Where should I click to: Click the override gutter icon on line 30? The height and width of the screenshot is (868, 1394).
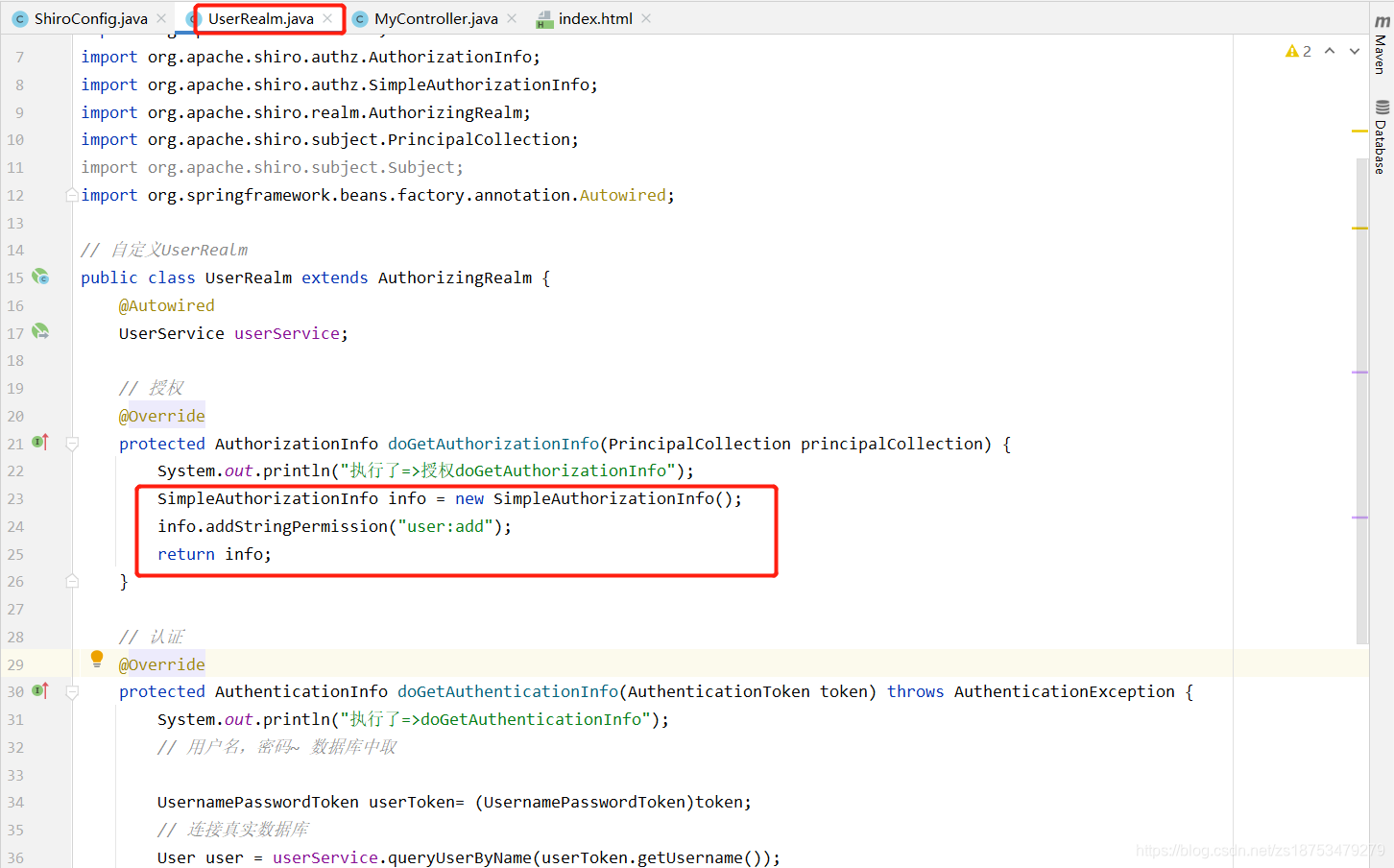pos(40,690)
